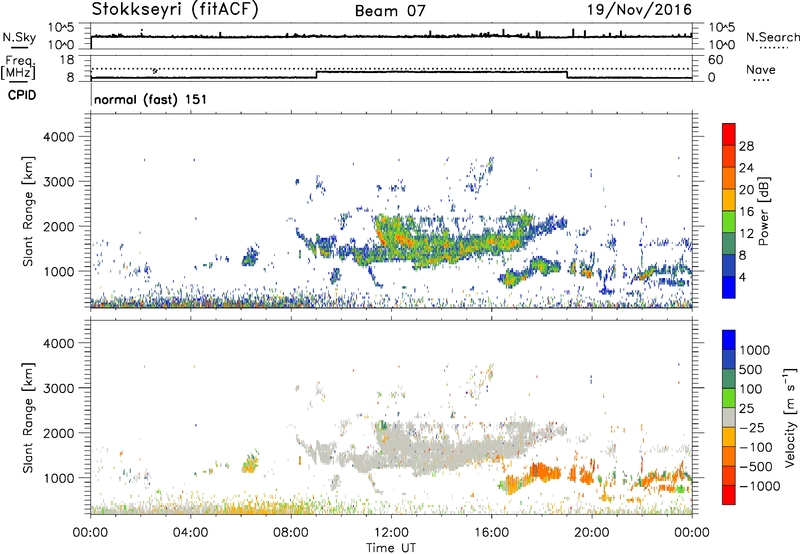Click the 'Freq. [MHz]' axis label
This screenshot has height=554, width=800.
coord(18,68)
